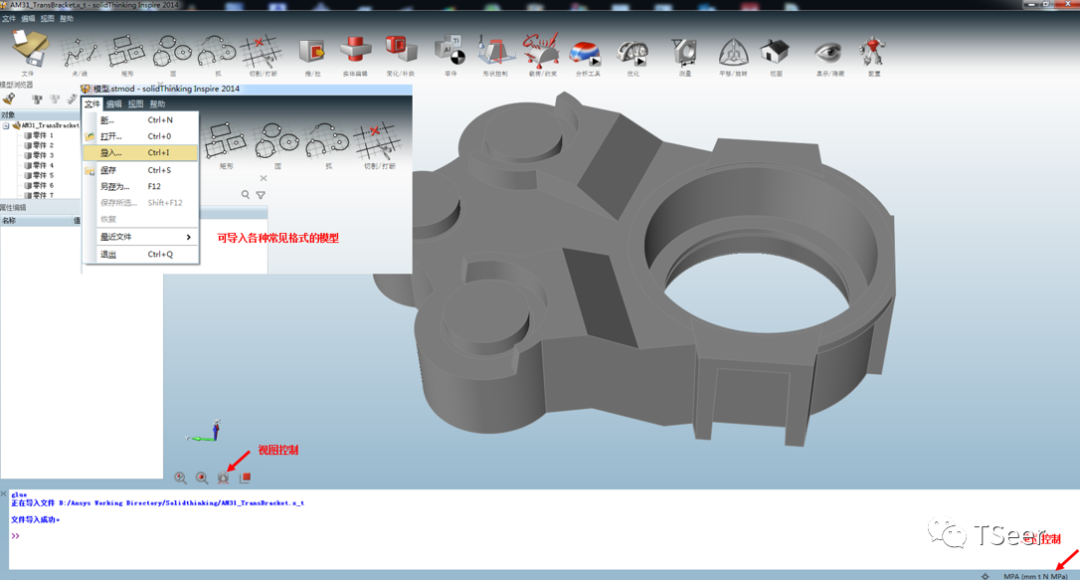
Task: Collapse the AM31_TransBracket tree node
Action: point(6,125)
